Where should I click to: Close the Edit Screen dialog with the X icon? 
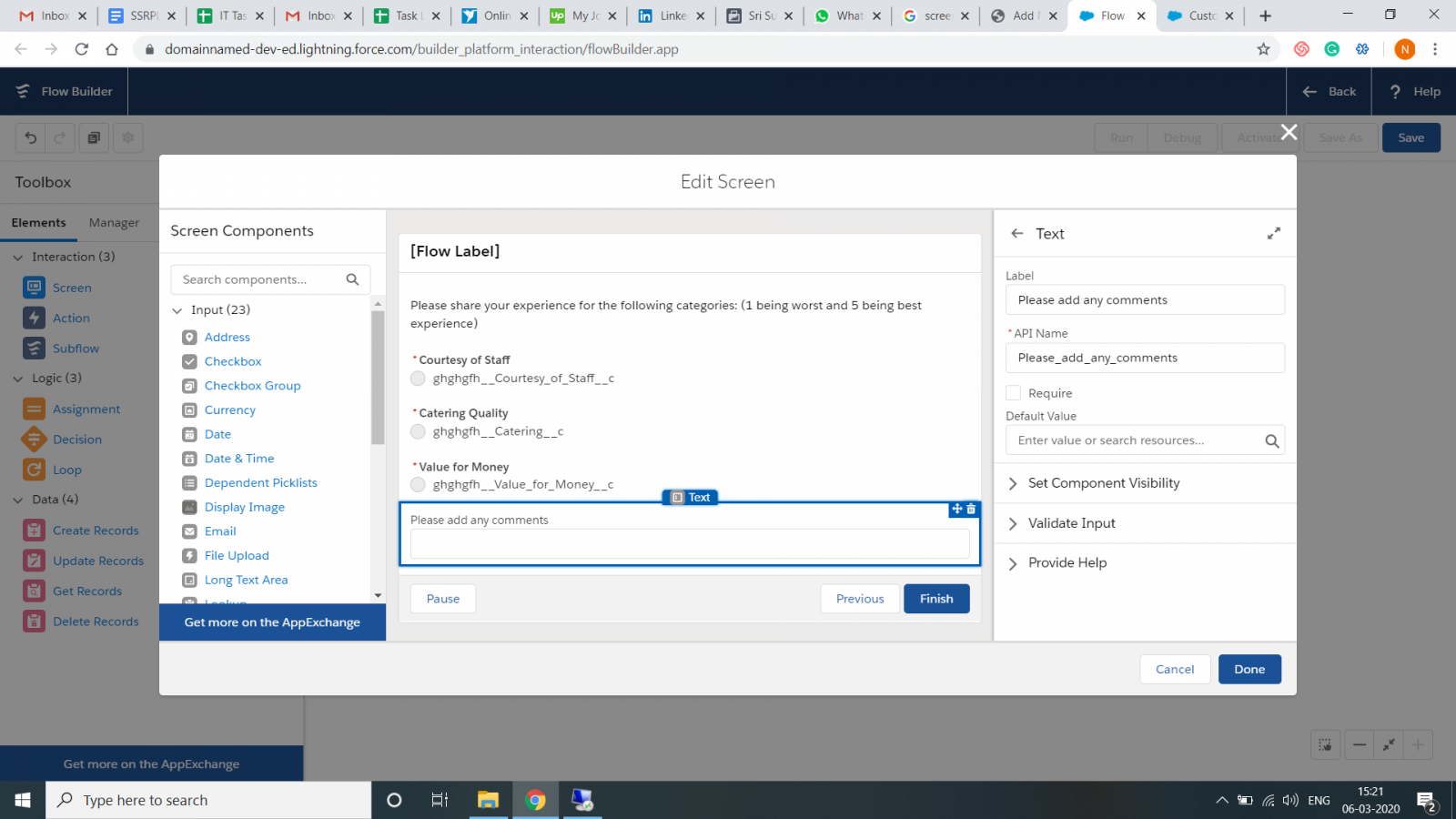pyautogui.click(x=1289, y=132)
